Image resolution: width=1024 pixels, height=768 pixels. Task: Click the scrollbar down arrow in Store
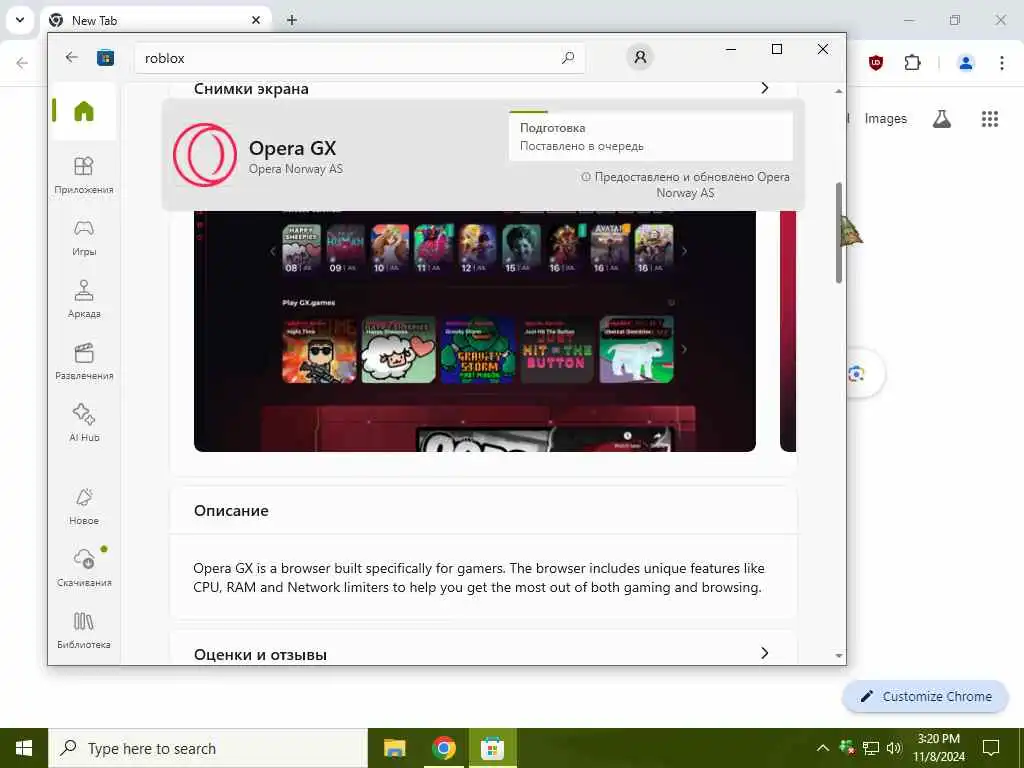(839, 656)
